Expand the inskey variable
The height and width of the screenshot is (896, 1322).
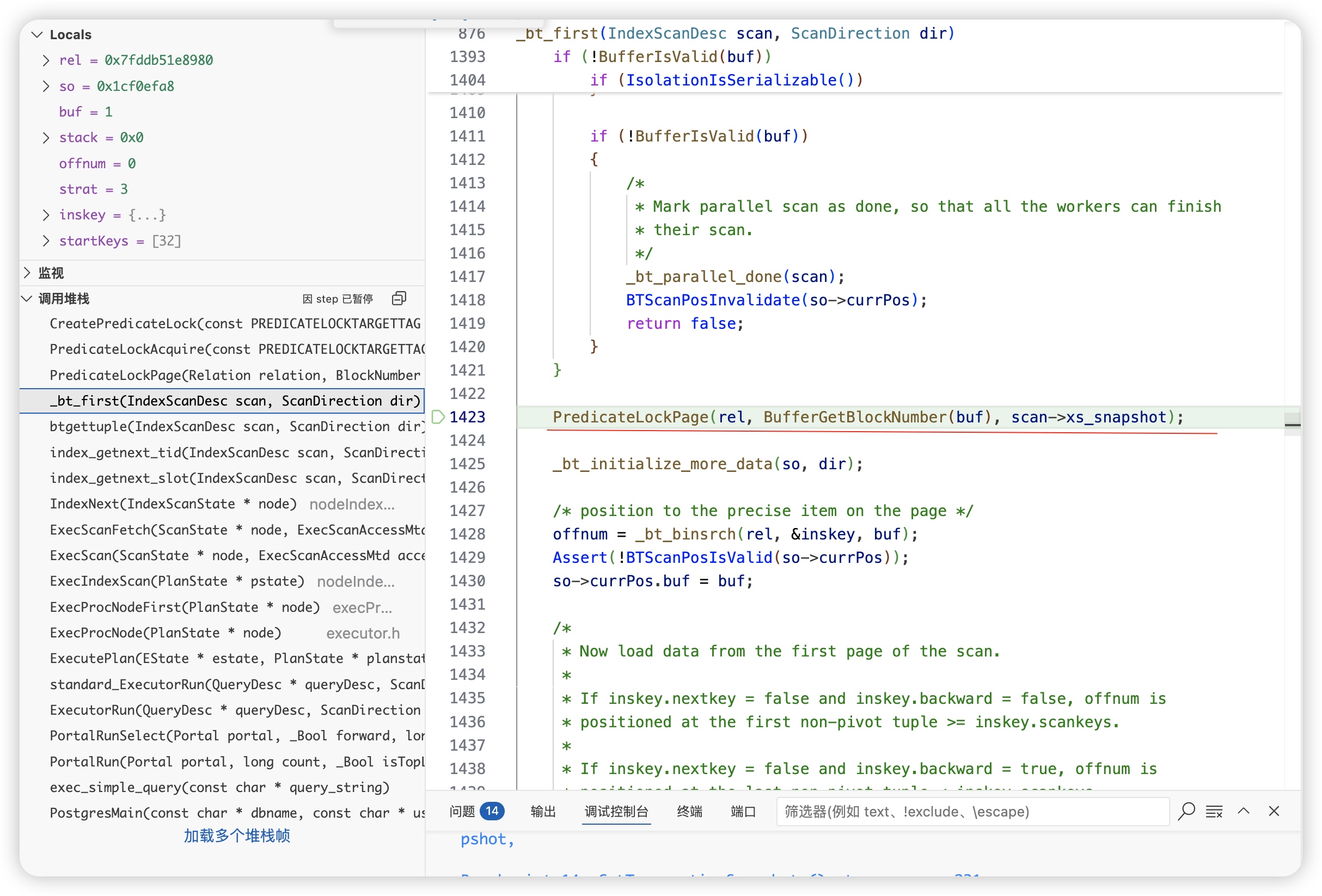coord(46,214)
